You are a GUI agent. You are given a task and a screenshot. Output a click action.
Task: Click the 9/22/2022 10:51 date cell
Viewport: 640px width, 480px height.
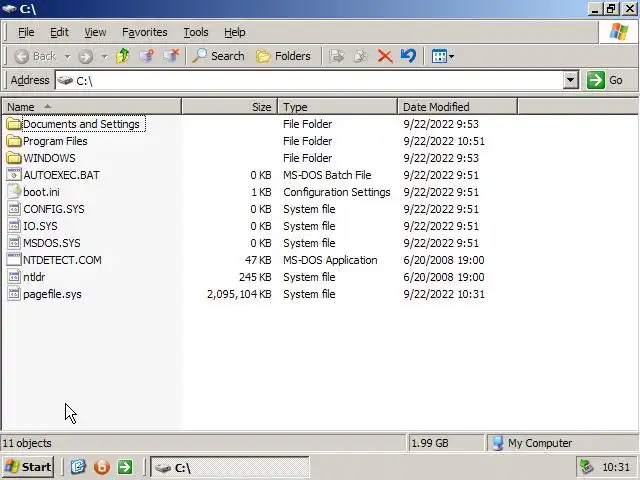coord(444,141)
